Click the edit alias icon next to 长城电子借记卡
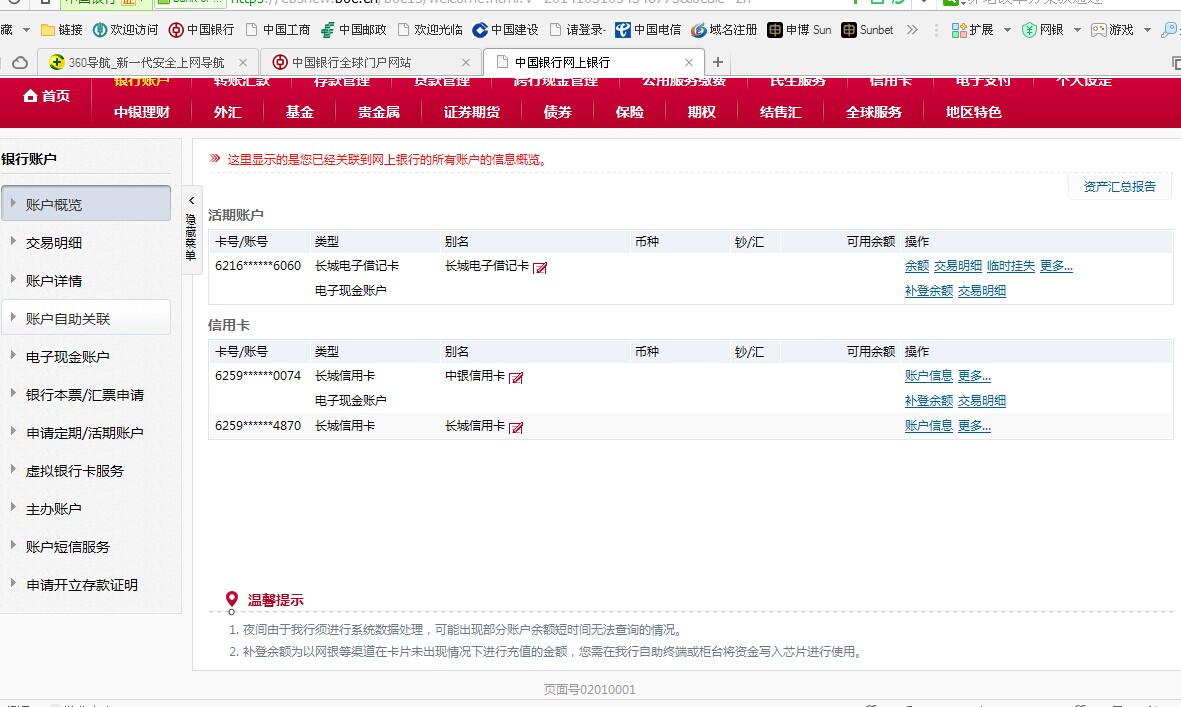The image size is (1181, 707). (540, 267)
